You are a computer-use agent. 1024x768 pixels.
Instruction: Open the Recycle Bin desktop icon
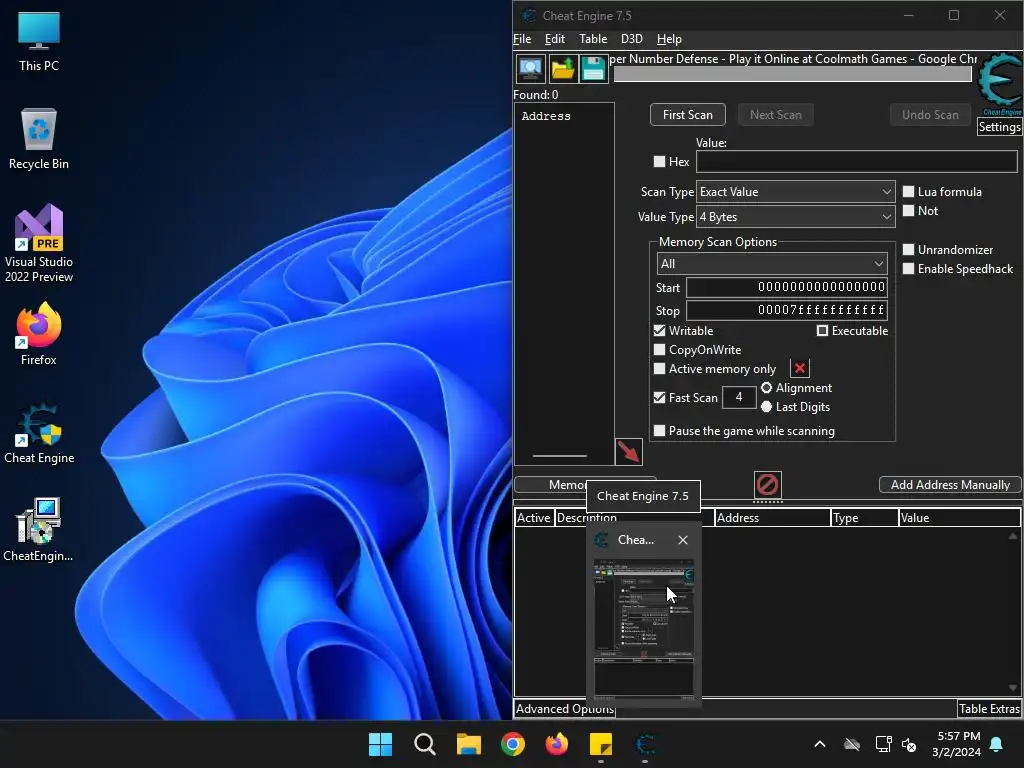39,139
